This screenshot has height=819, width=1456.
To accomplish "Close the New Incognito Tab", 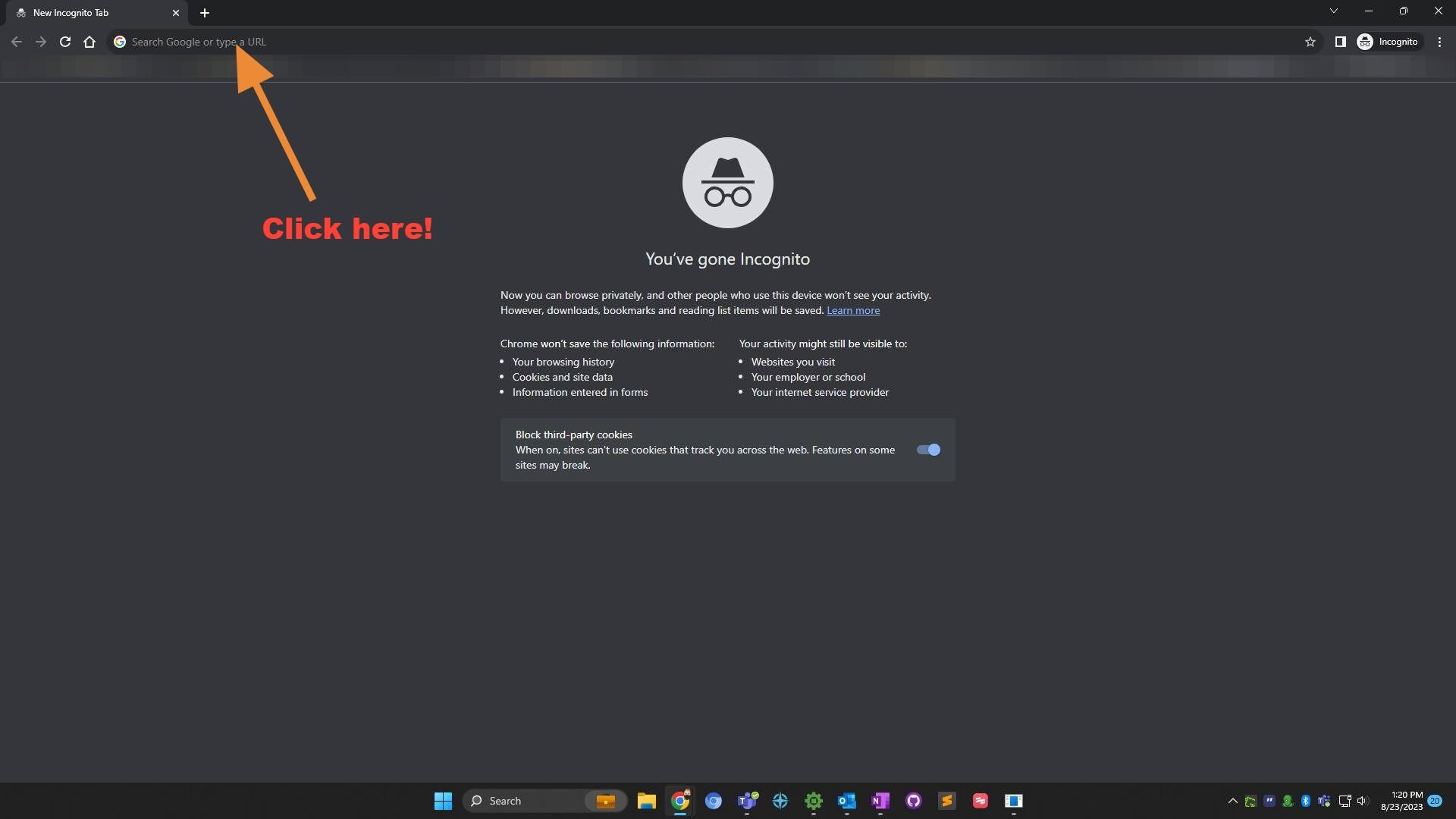I will pos(176,13).
